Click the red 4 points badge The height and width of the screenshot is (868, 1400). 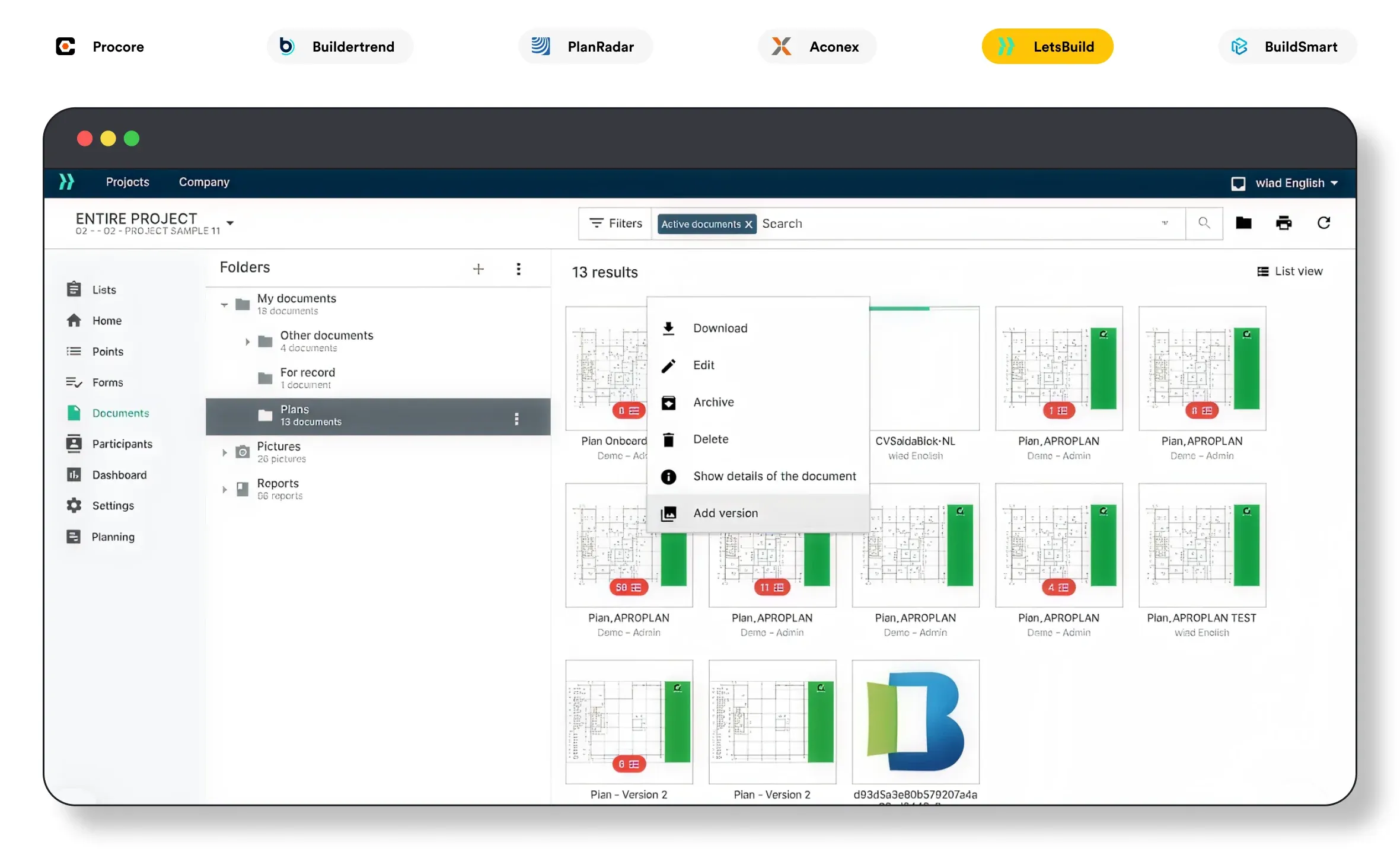1058,588
